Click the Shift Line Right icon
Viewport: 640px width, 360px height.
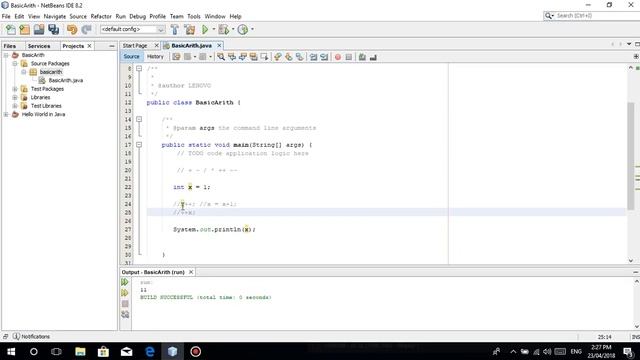click(x=324, y=57)
